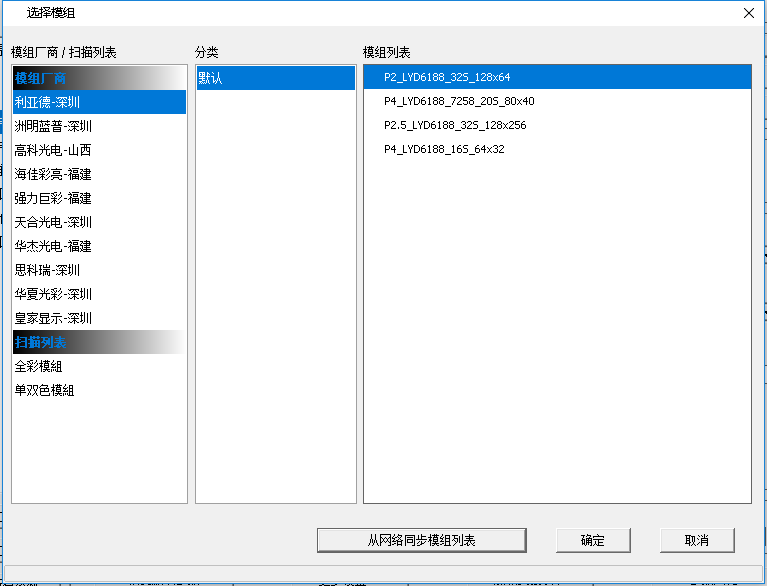Select the 默认 category
This screenshot has height=586, width=767.
(x=210, y=78)
